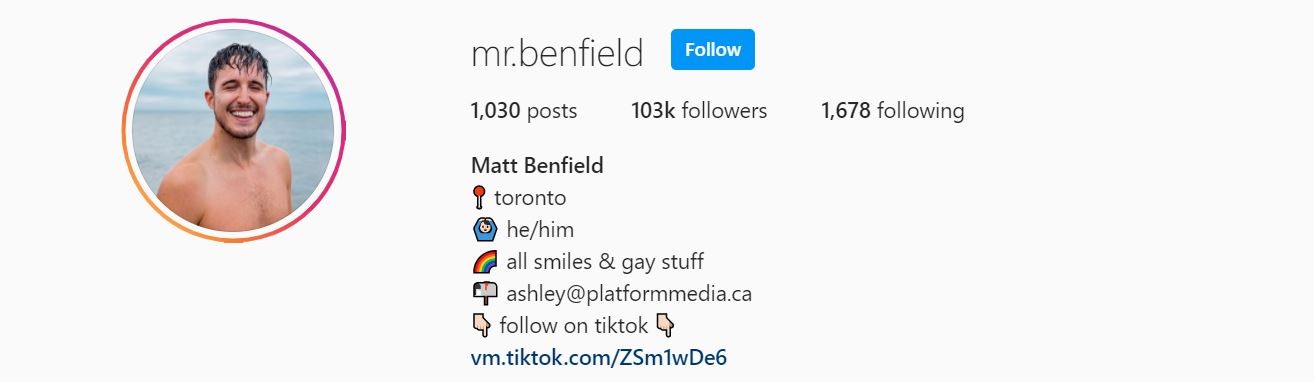
Task: Click the mailbox emoji before the email
Action: coord(483,294)
